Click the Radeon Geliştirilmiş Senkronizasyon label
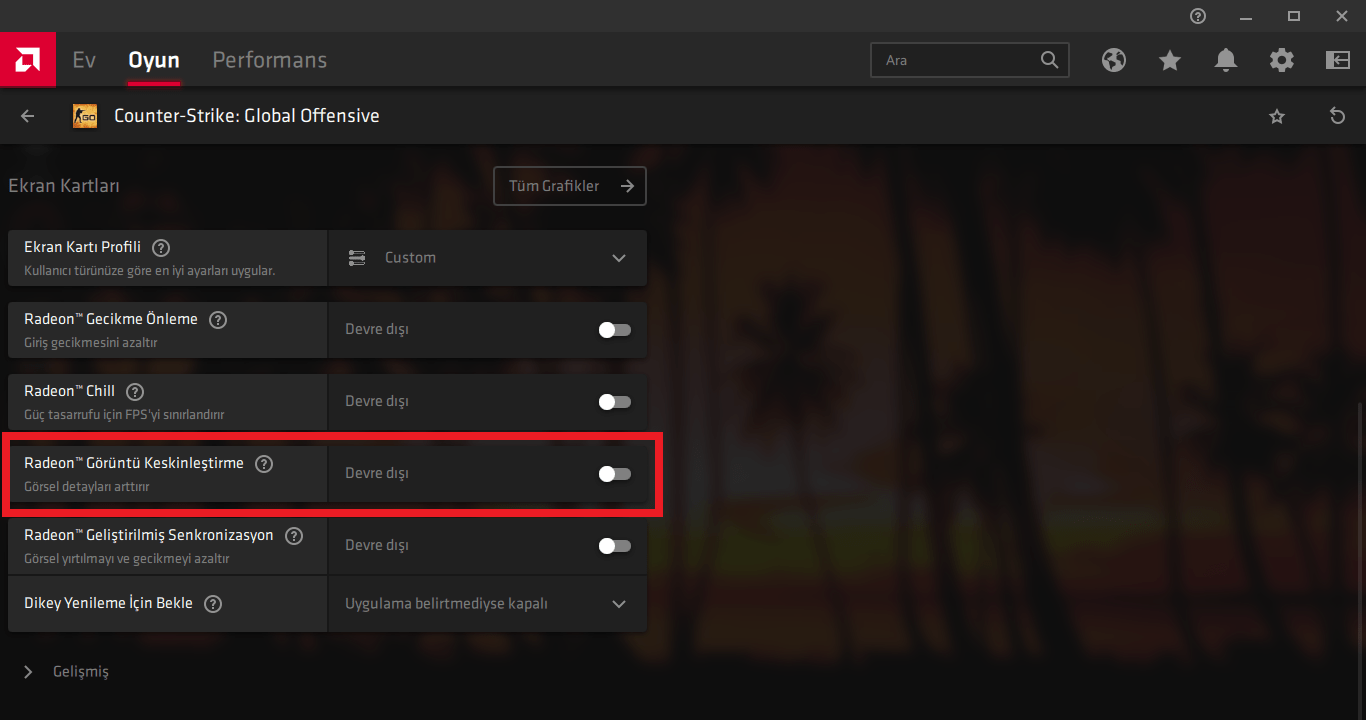1366x720 pixels. (x=149, y=535)
